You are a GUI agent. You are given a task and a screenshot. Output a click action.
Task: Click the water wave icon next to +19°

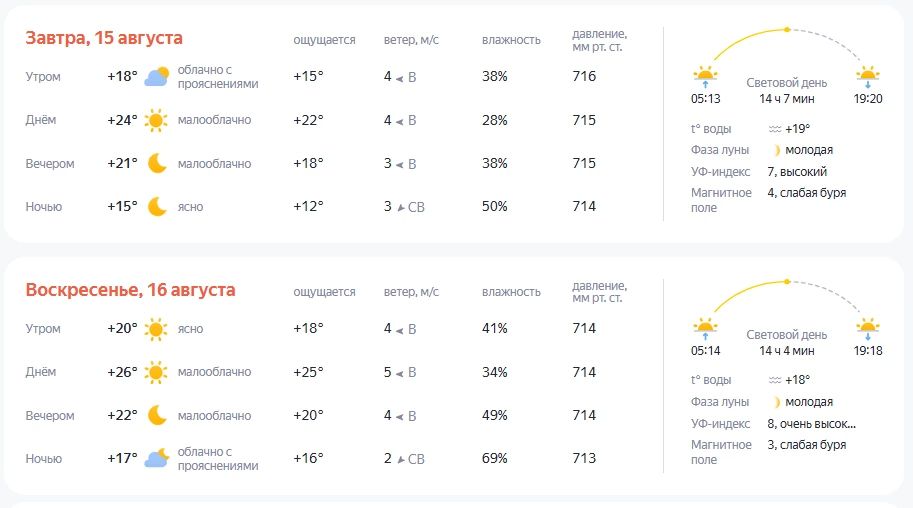coord(774,129)
